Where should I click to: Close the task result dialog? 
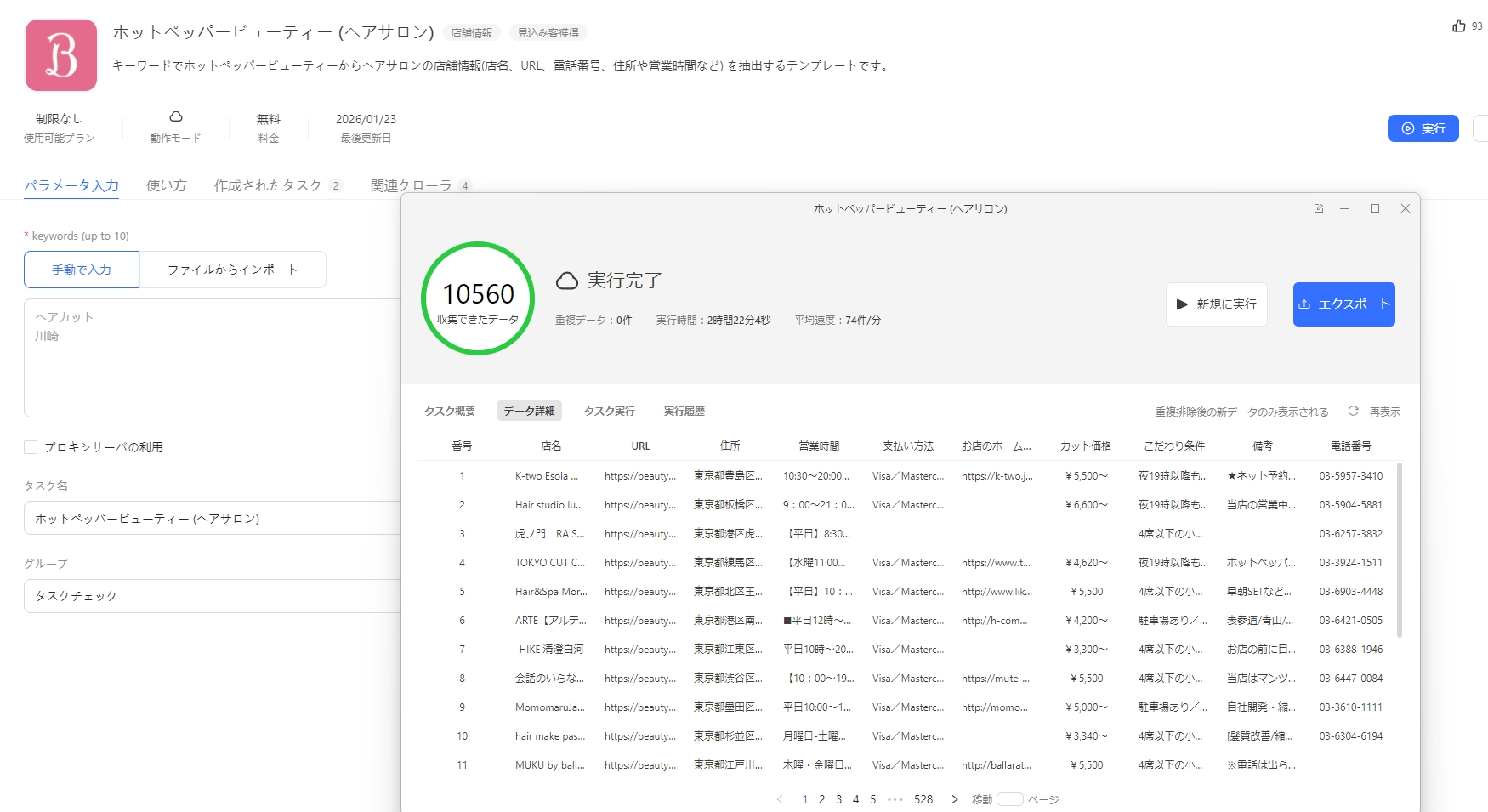[1406, 208]
